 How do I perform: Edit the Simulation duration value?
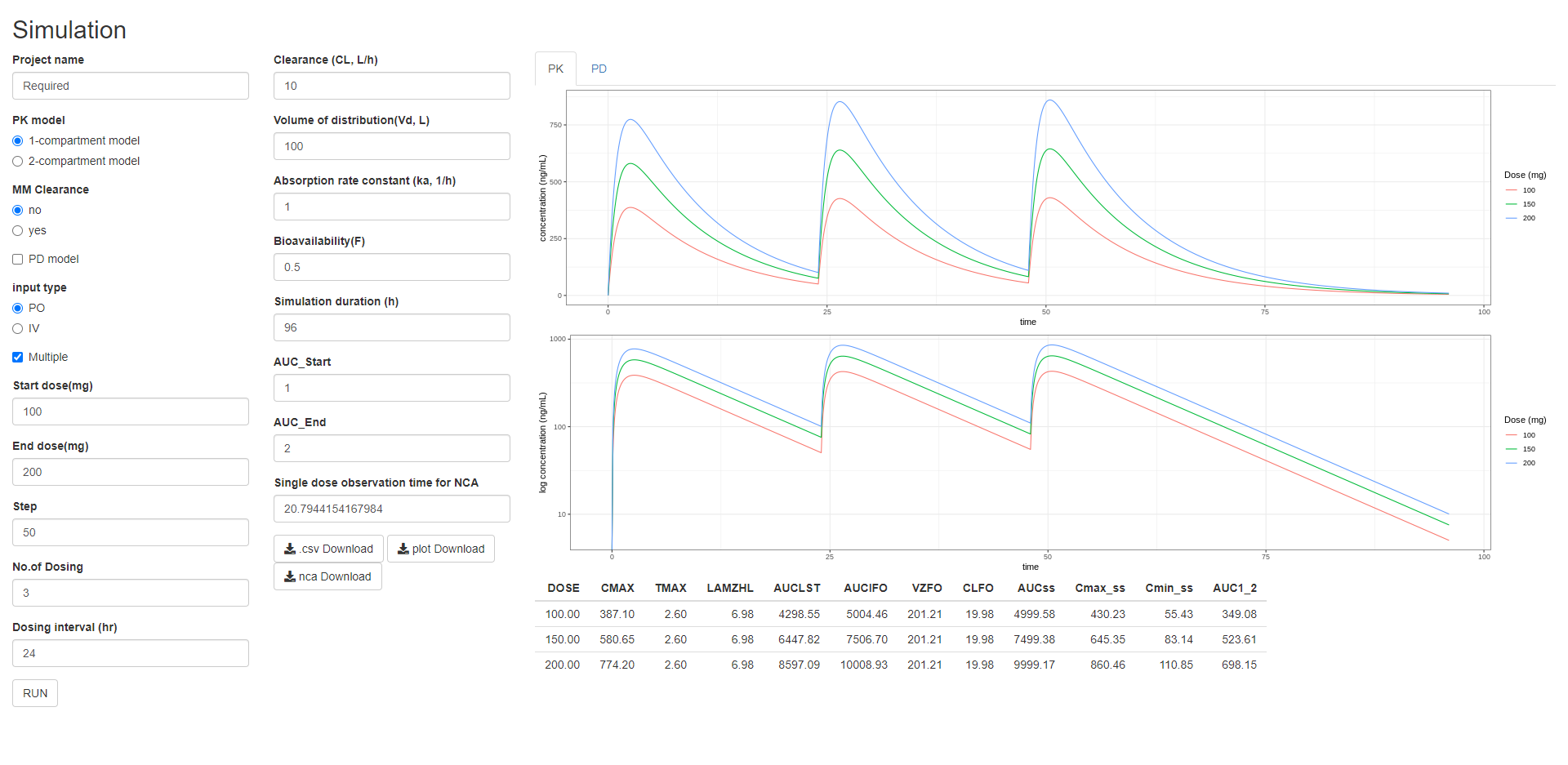tap(391, 327)
